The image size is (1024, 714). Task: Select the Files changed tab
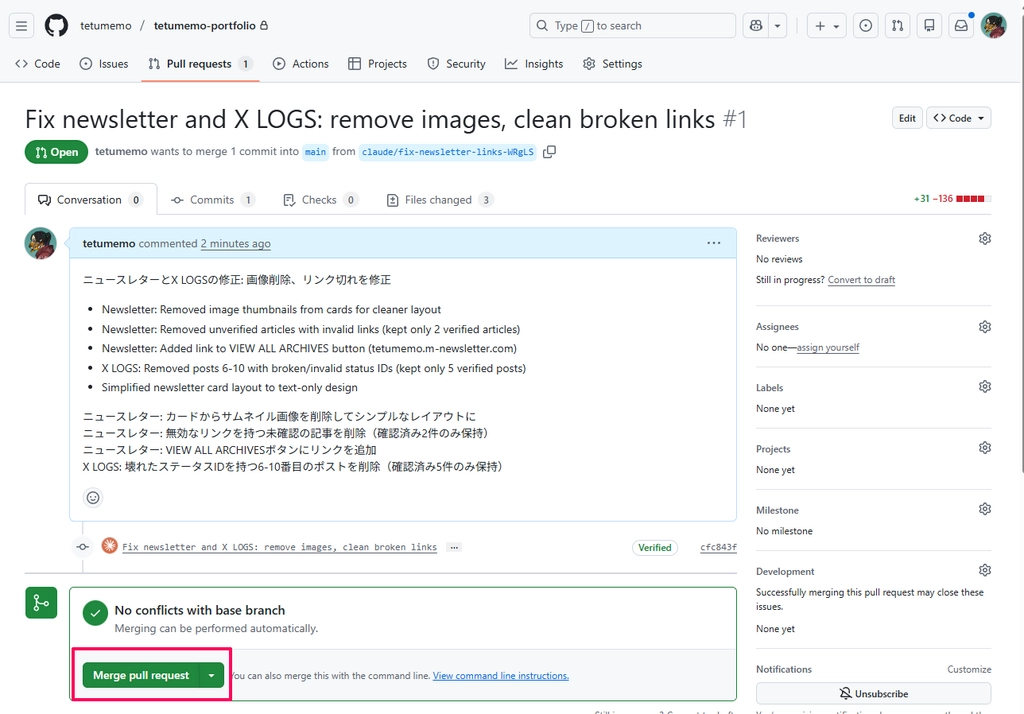(440, 200)
